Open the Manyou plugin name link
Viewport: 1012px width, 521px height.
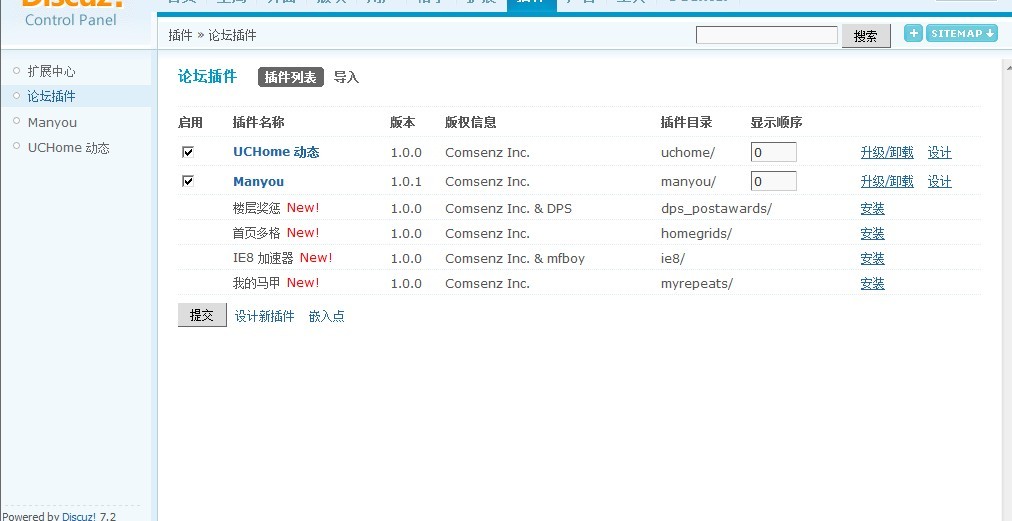tap(258, 181)
